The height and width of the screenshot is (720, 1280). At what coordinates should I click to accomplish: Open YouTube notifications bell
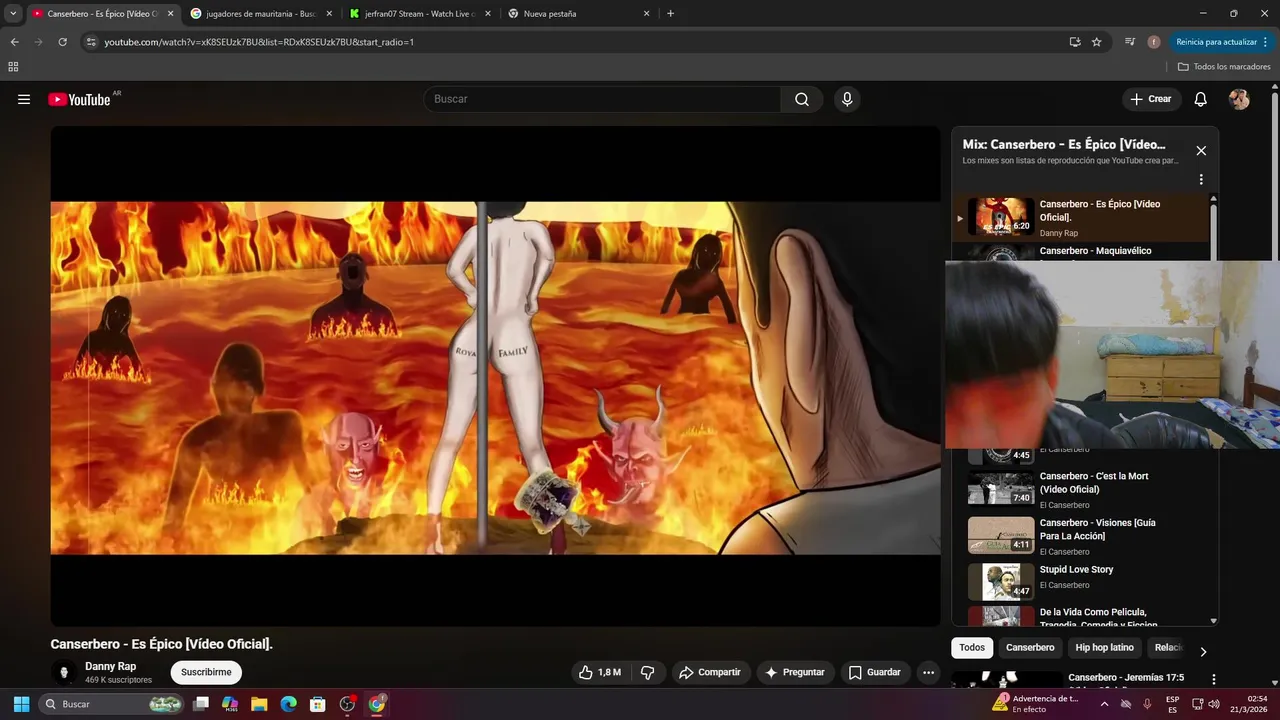pyautogui.click(x=1201, y=99)
